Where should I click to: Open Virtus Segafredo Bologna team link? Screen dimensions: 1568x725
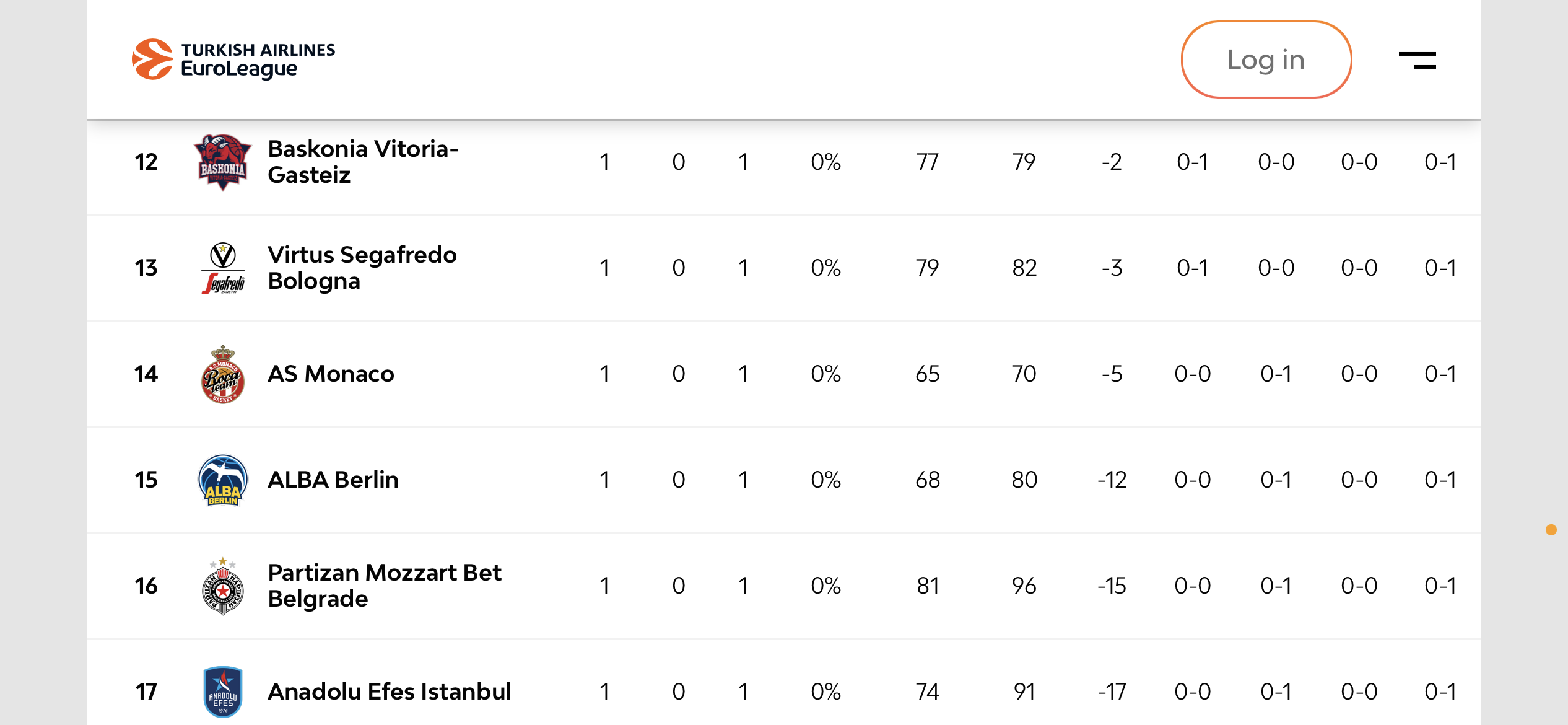tap(362, 268)
